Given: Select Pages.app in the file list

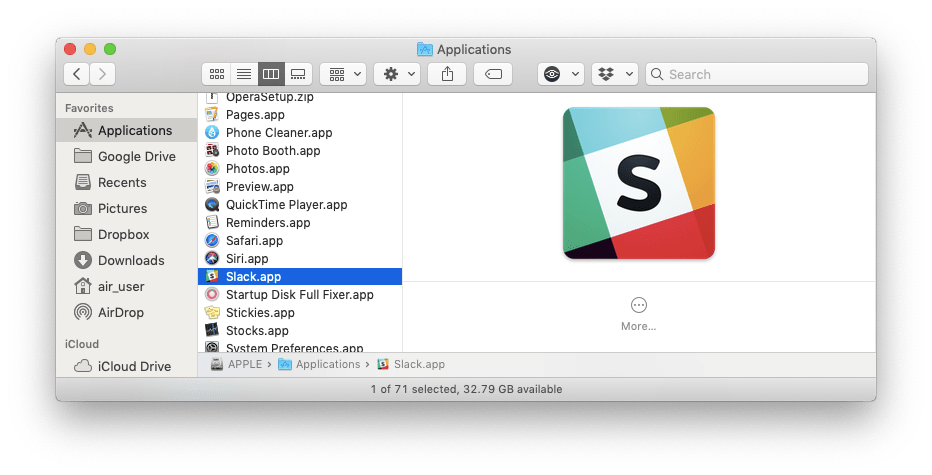Looking at the screenshot, I should 300,115.
